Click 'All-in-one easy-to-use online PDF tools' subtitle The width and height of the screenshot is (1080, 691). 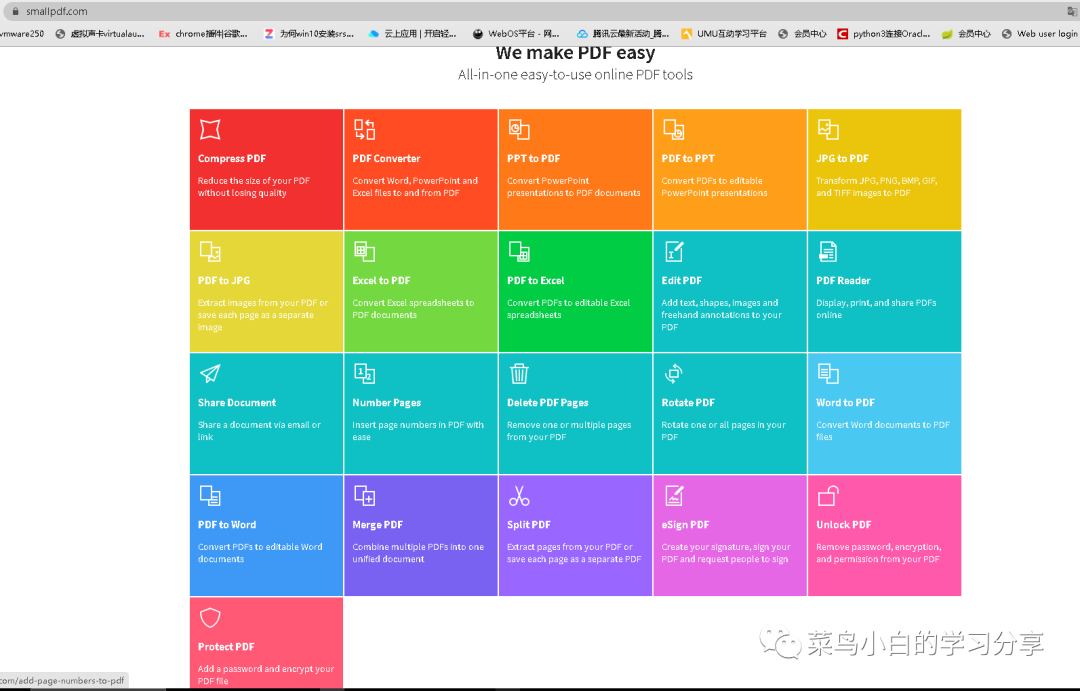tap(575, 74)
